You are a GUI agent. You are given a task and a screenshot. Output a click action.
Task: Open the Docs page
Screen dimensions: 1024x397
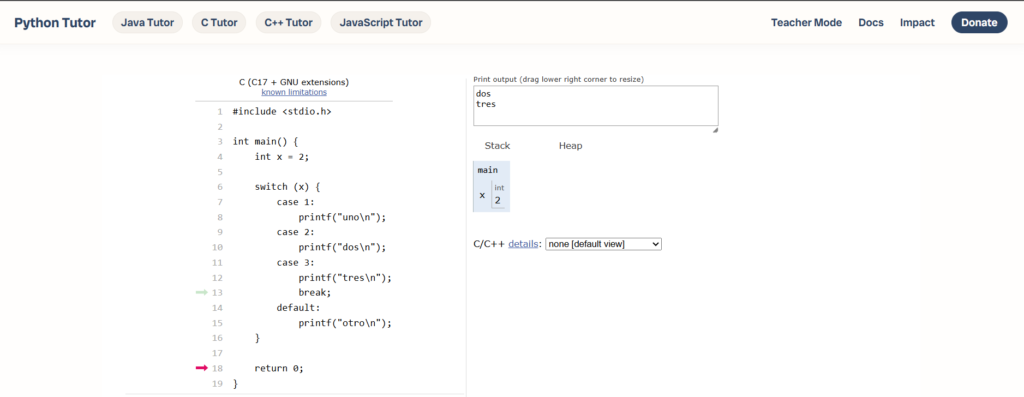871,23
